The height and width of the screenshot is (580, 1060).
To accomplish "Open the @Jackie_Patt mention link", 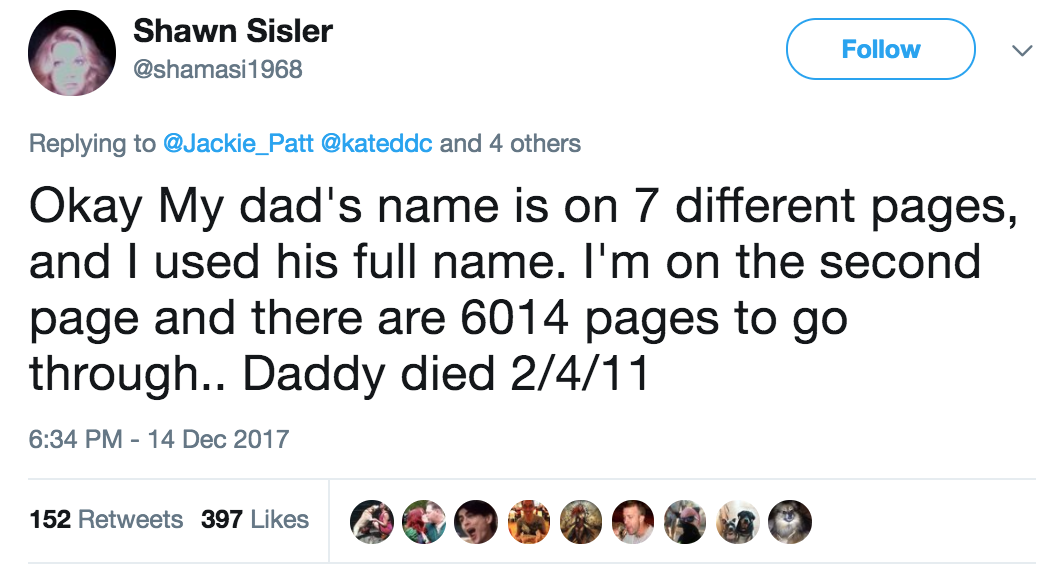I will pyautogui.click(x=237, y=144).
